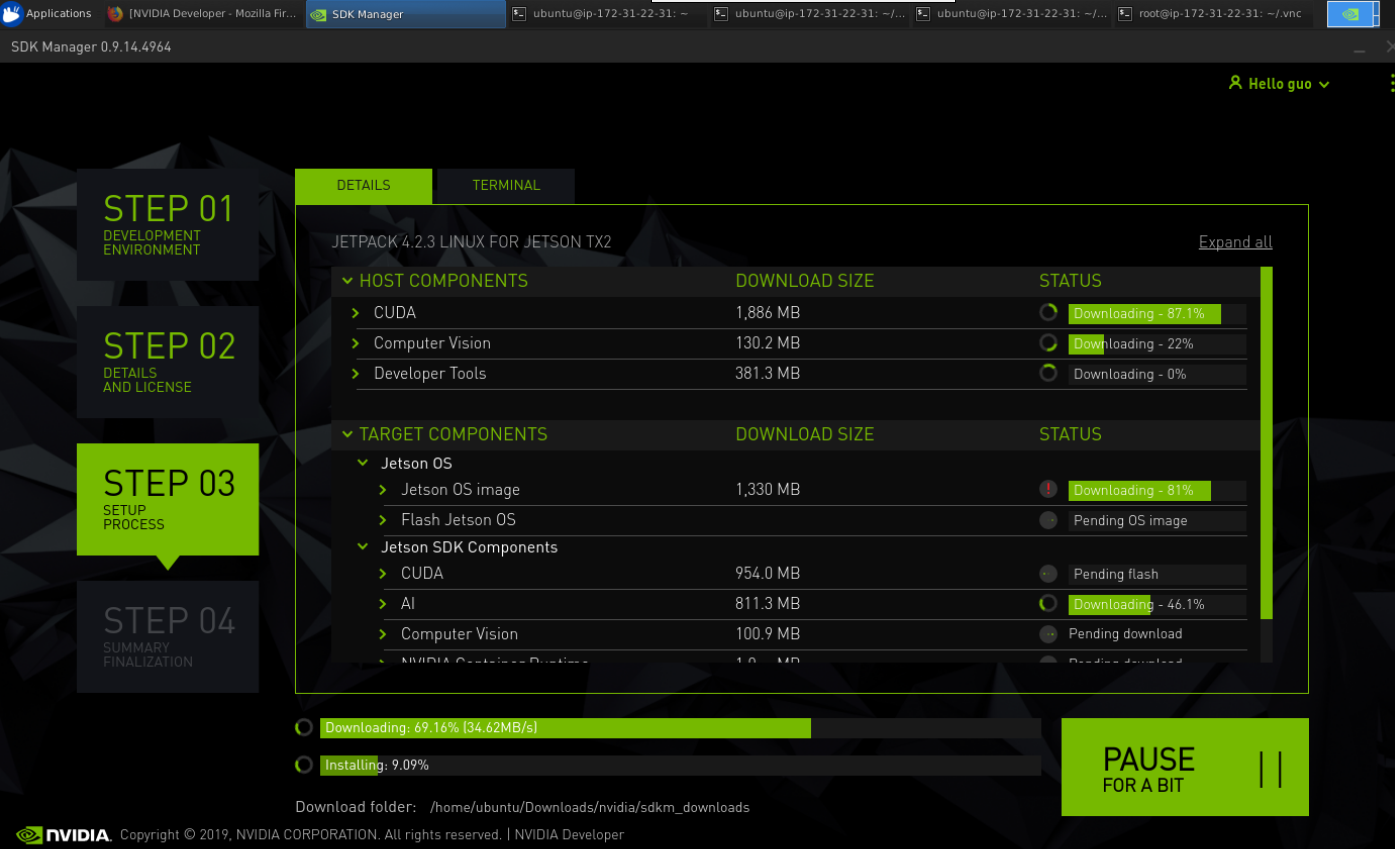The width and height of the screenshot is (1395, 849).
Task: Expand the Developer Tools row
Action: coord(356,373)
